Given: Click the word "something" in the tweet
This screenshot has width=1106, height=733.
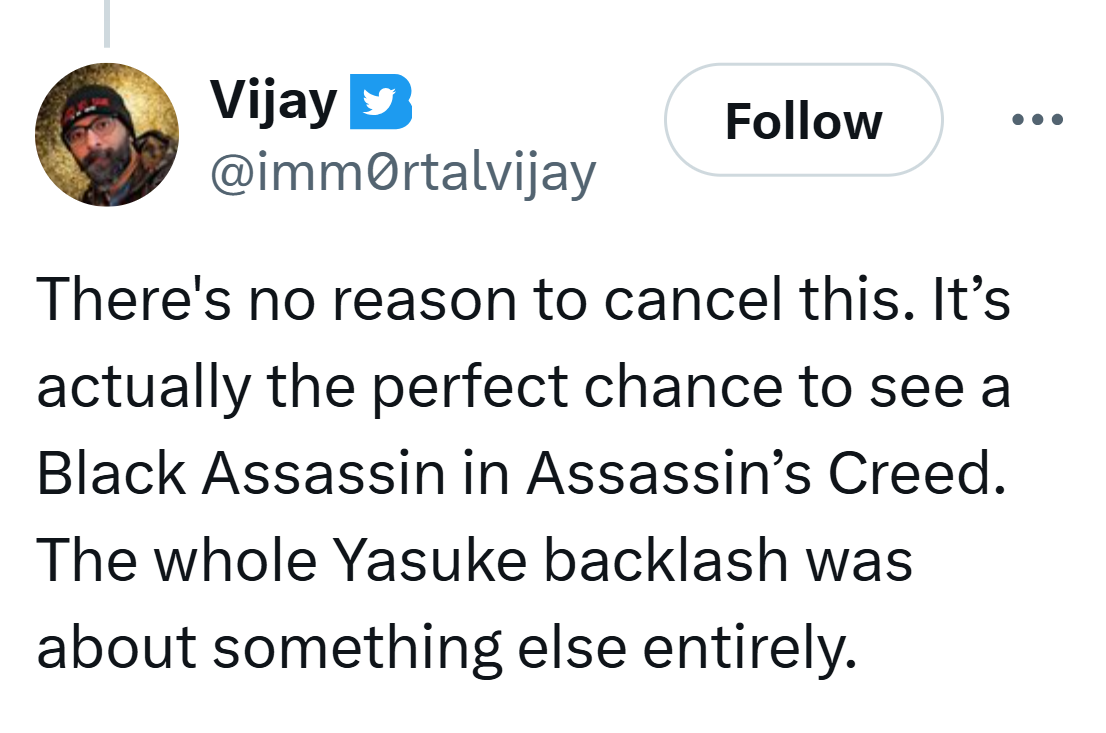Looking at the screenshot, I should [356, 647].
